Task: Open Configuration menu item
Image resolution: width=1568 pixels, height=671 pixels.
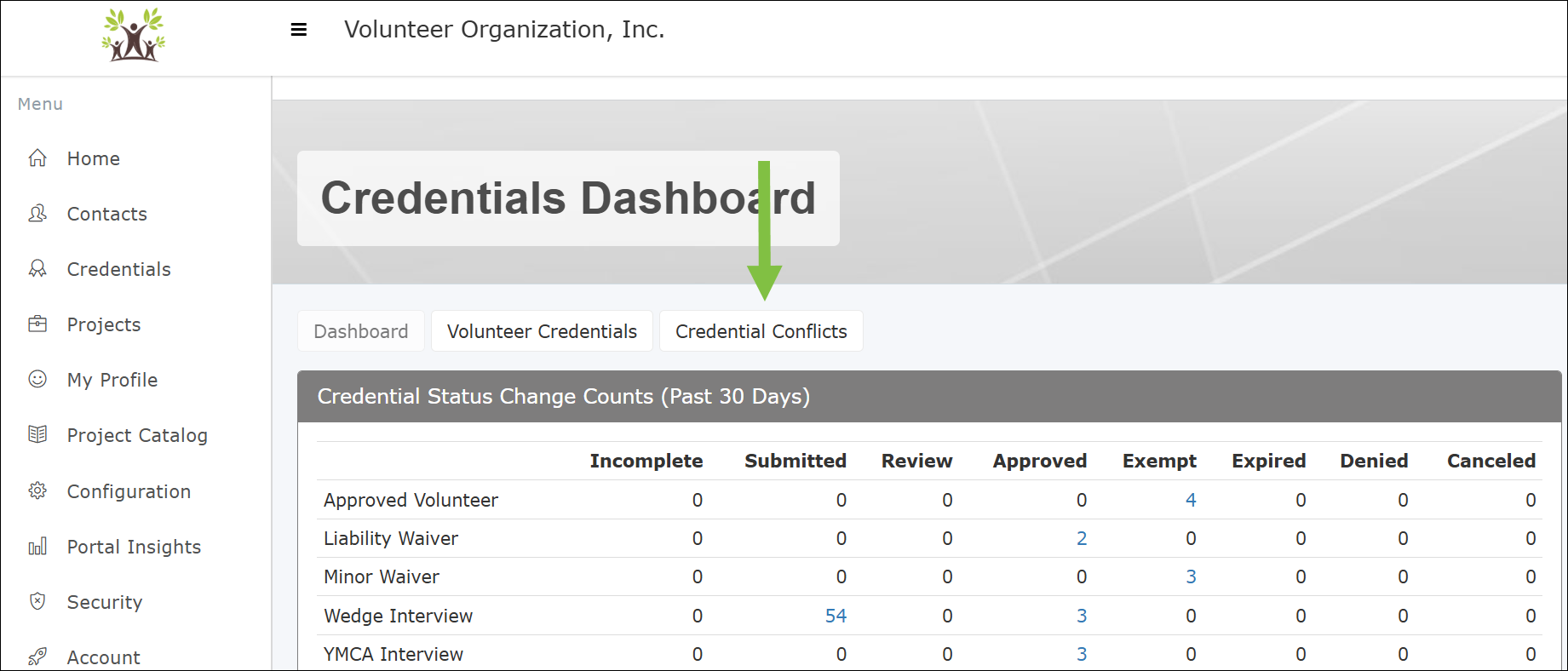Action: click(129, 491)
